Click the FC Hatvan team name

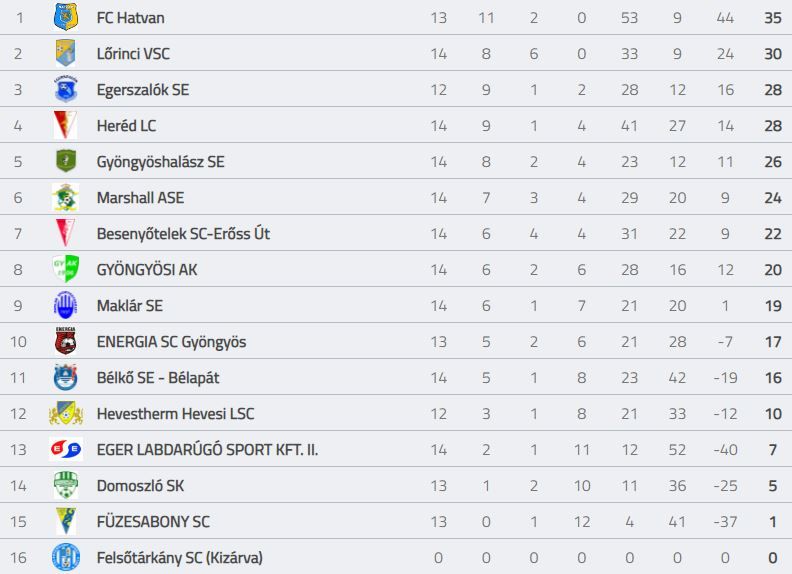click(130, 18)
